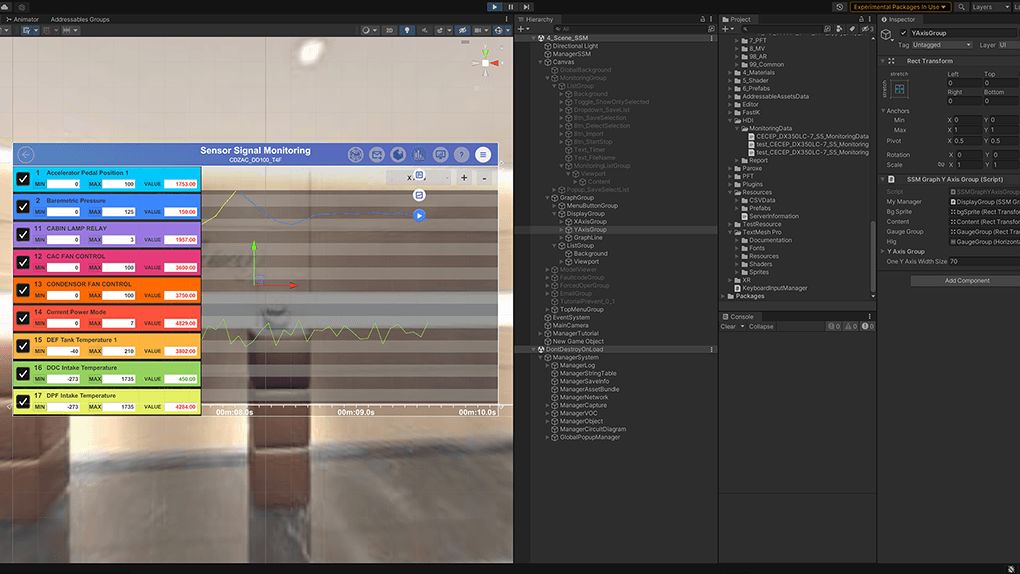The height and width of the screenshot is (574, 1020).
Task: Toggle the DEF Tank Temperature 1 checkbox
Action: coord(23,346)
